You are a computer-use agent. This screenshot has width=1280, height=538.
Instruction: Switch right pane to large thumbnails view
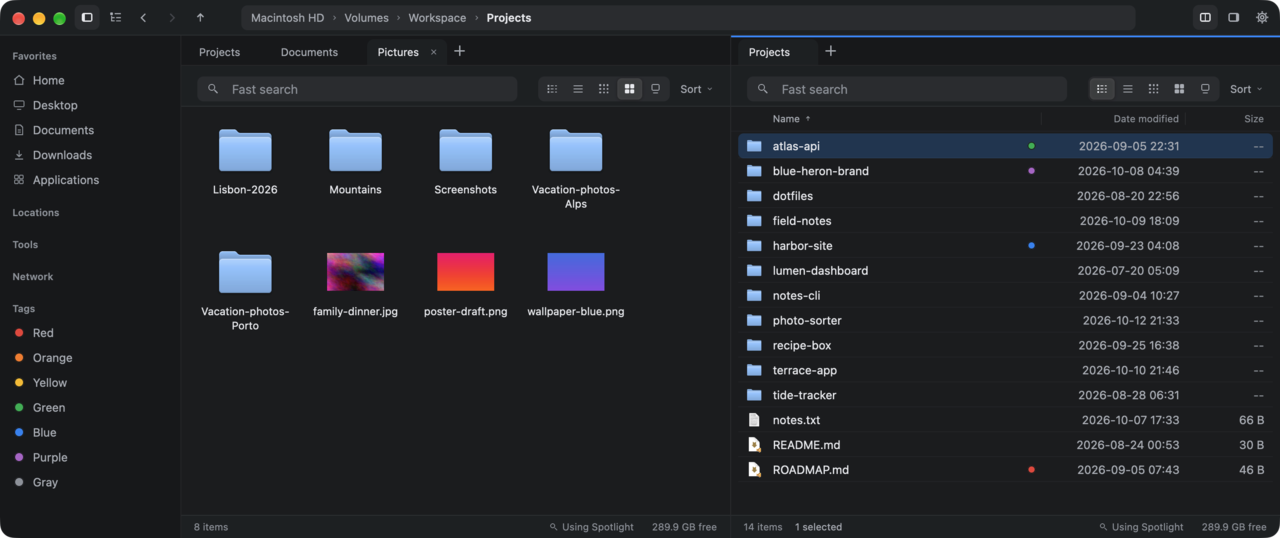pos(1179,89)
